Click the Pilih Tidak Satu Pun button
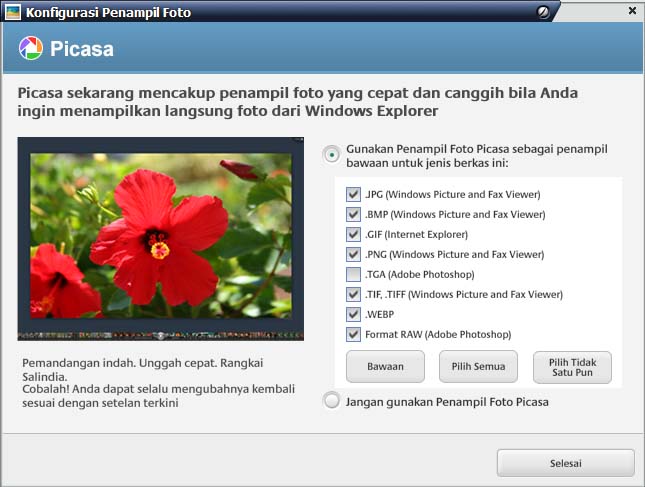This screenshot has width=645, height=487. (x=573, y=367)
